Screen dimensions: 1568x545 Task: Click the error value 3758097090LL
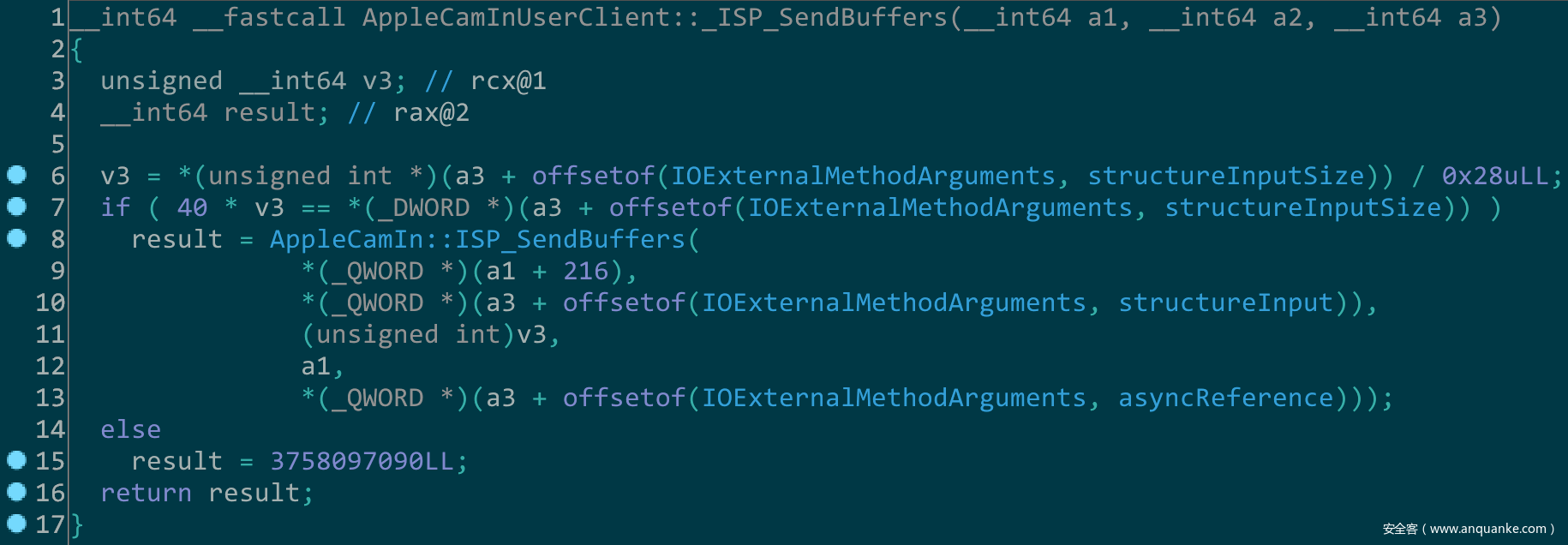pos(362,461)
